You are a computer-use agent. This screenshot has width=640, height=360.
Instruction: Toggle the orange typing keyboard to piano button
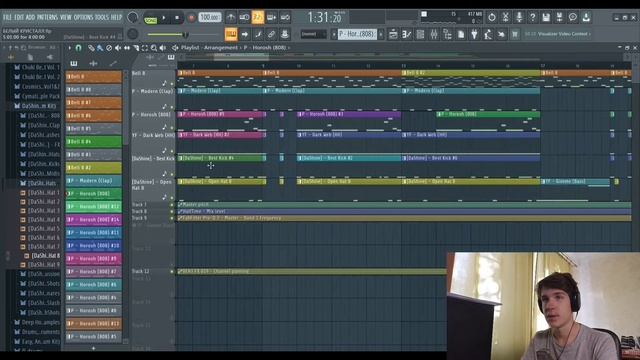pos(231,34)
